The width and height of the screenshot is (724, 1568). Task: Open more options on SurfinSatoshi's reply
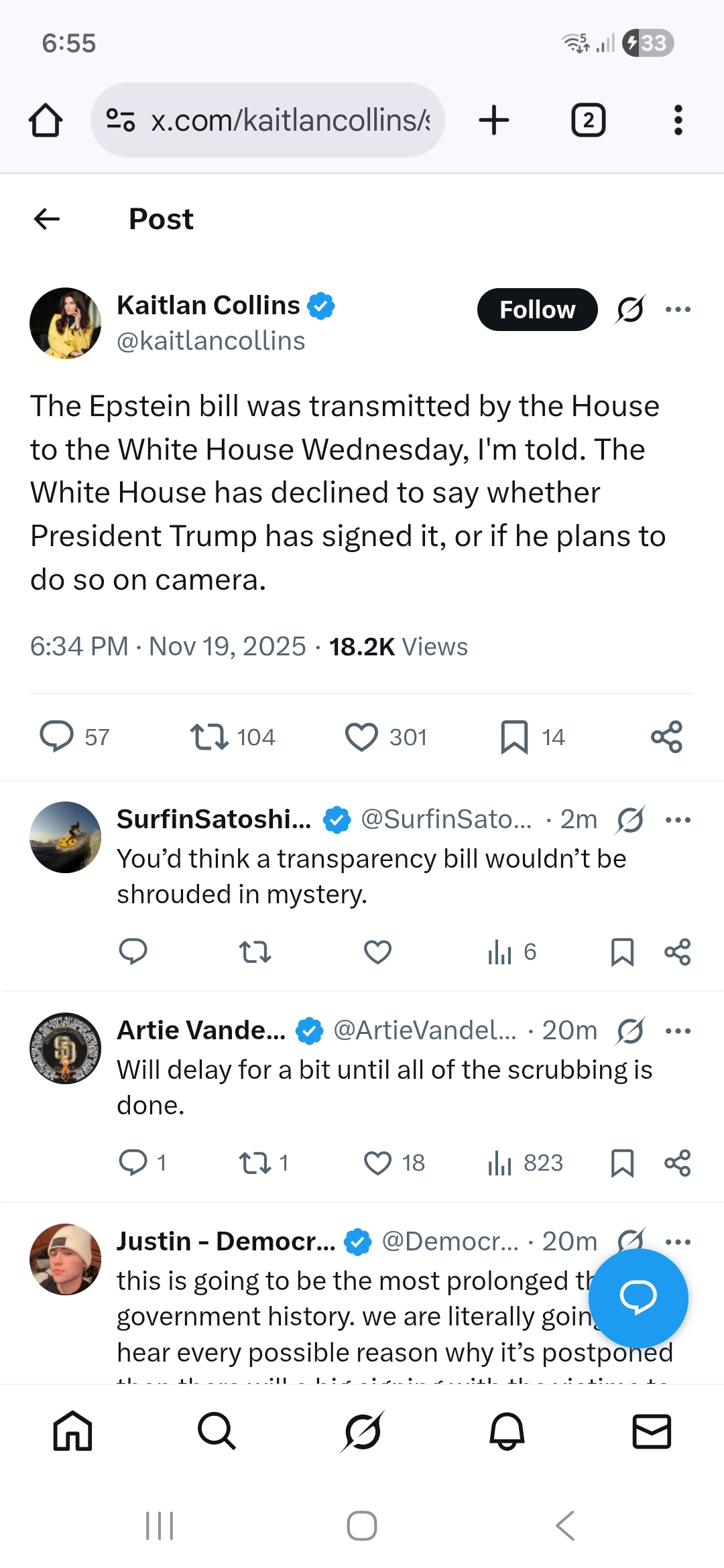(678, 820)
